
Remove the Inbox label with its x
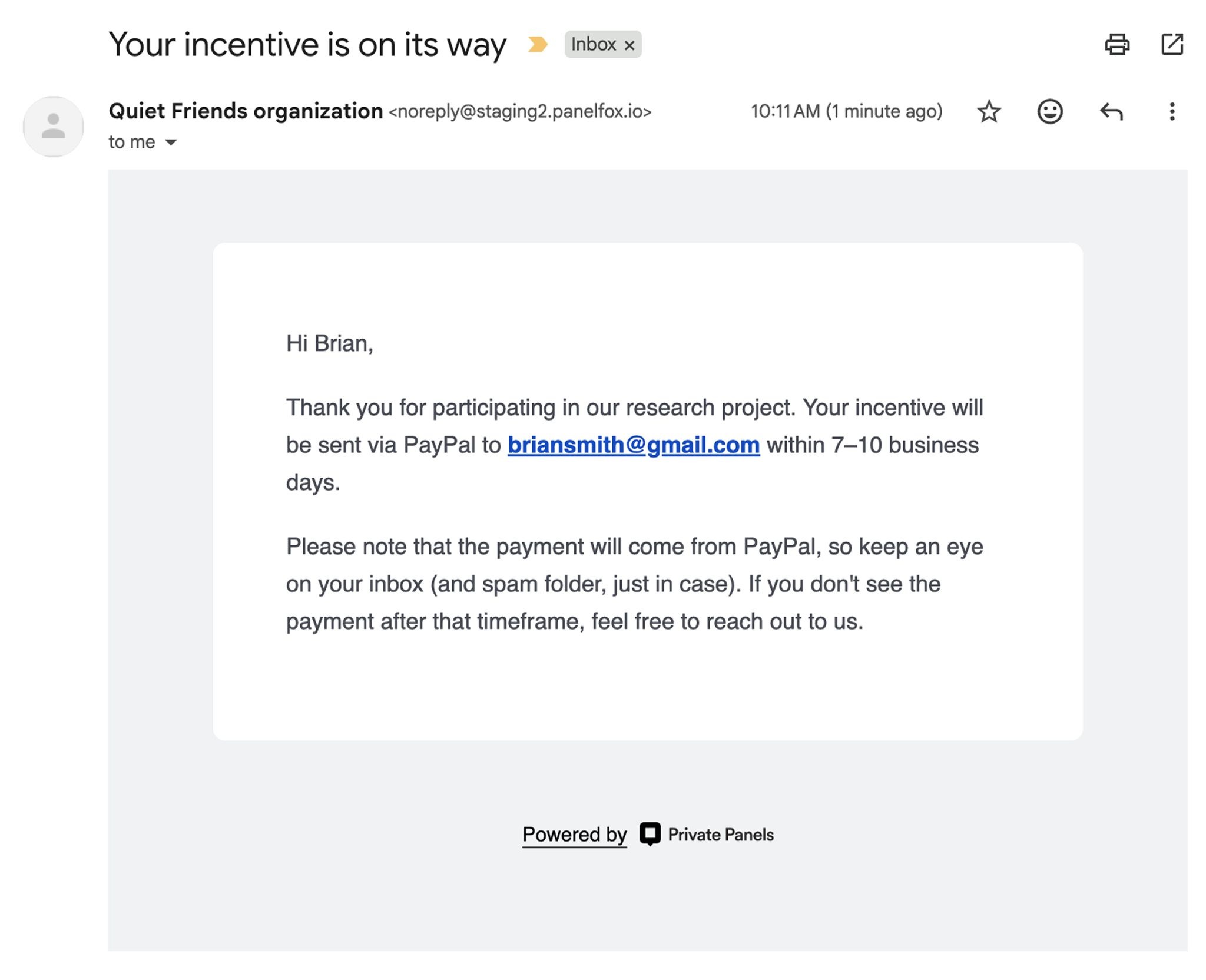point(629,45)
